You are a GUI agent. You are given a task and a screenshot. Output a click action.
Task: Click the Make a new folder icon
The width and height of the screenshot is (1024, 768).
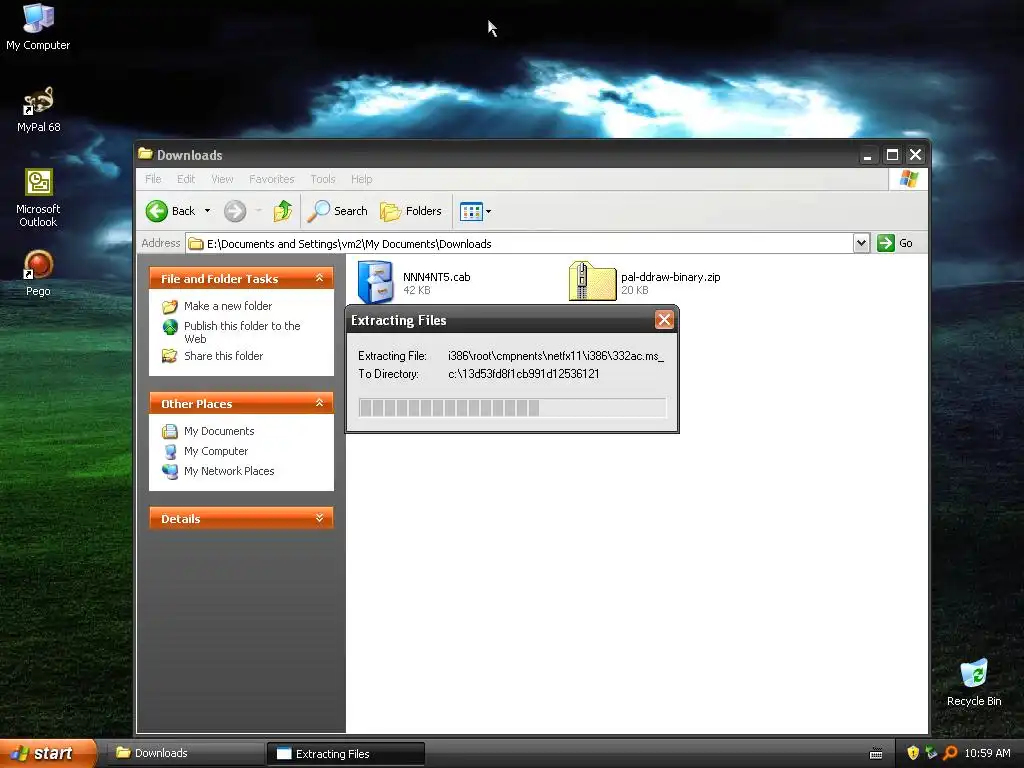[x=170, y=306]
